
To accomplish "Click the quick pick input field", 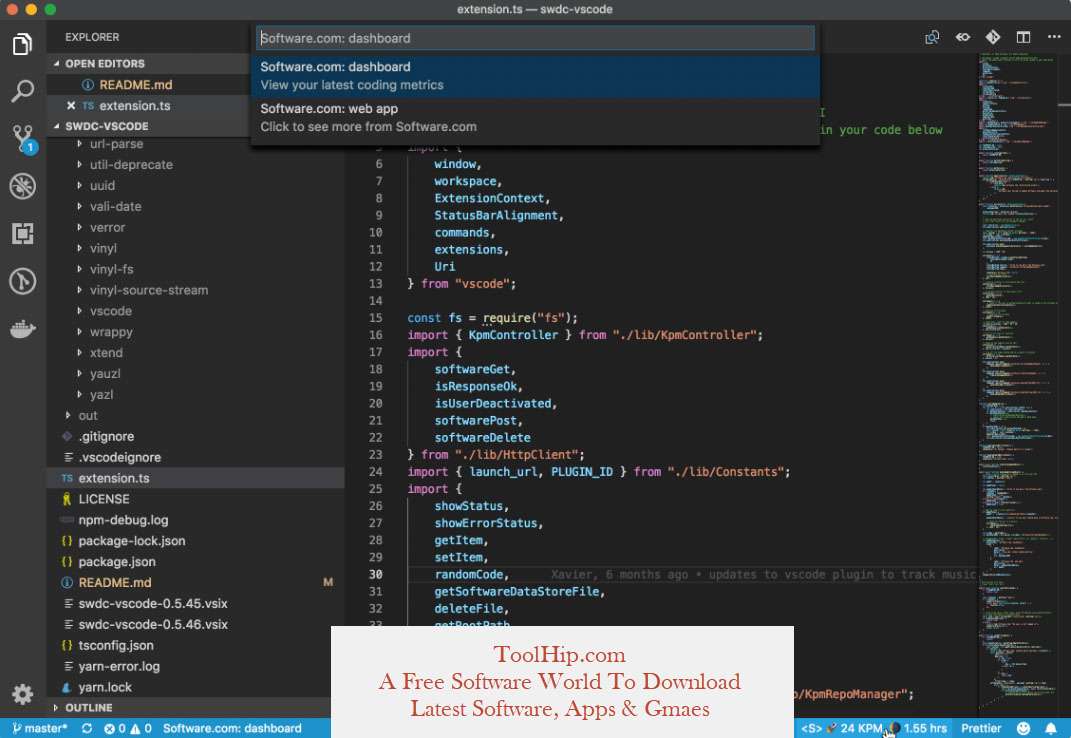I will (536, 38).
